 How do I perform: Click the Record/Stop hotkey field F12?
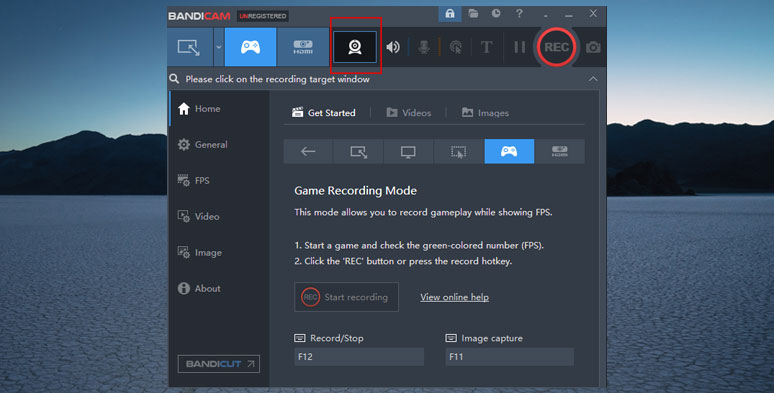(x=359, y=356)
